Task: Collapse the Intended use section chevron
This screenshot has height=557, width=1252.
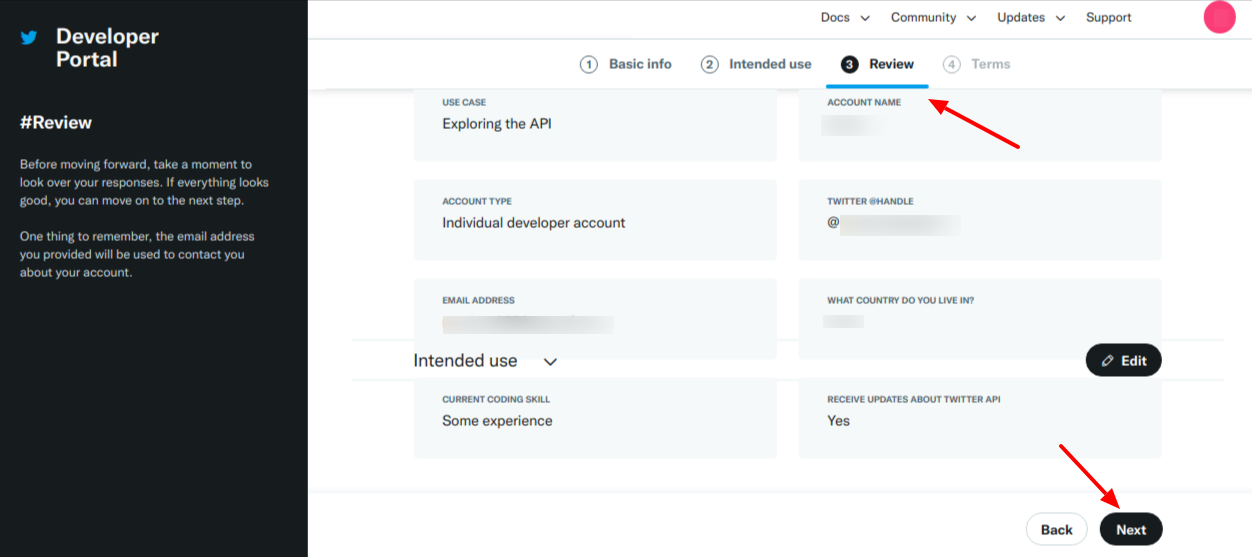Action: 550,362
